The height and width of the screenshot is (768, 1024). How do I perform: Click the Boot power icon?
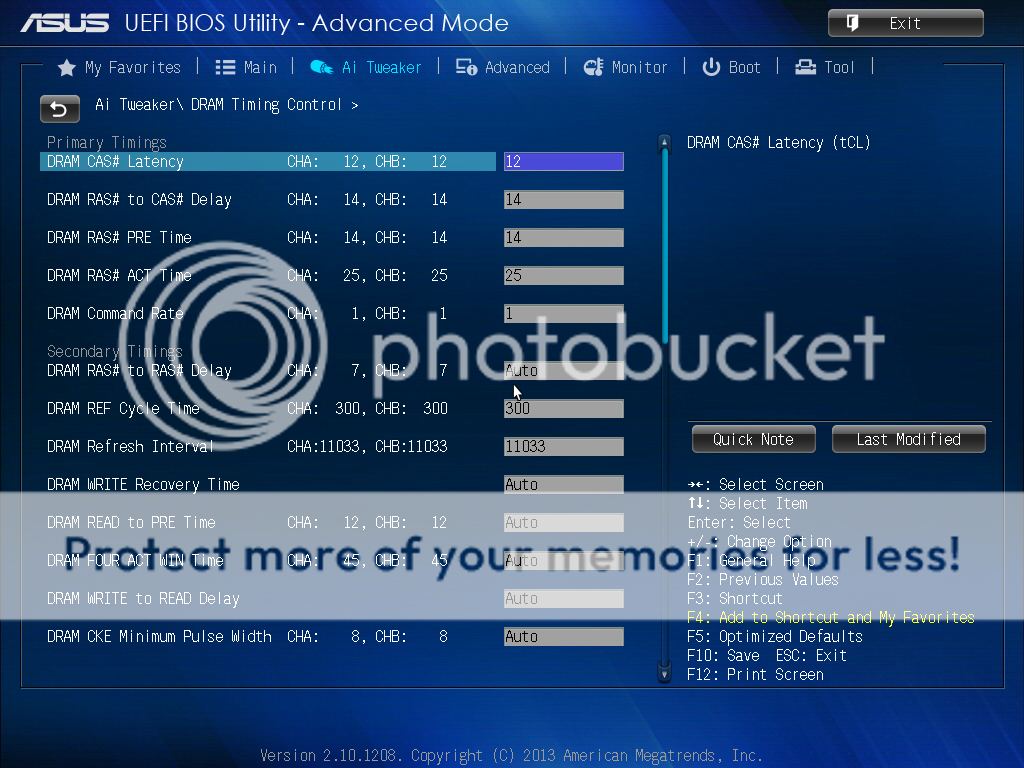point(711,67)
